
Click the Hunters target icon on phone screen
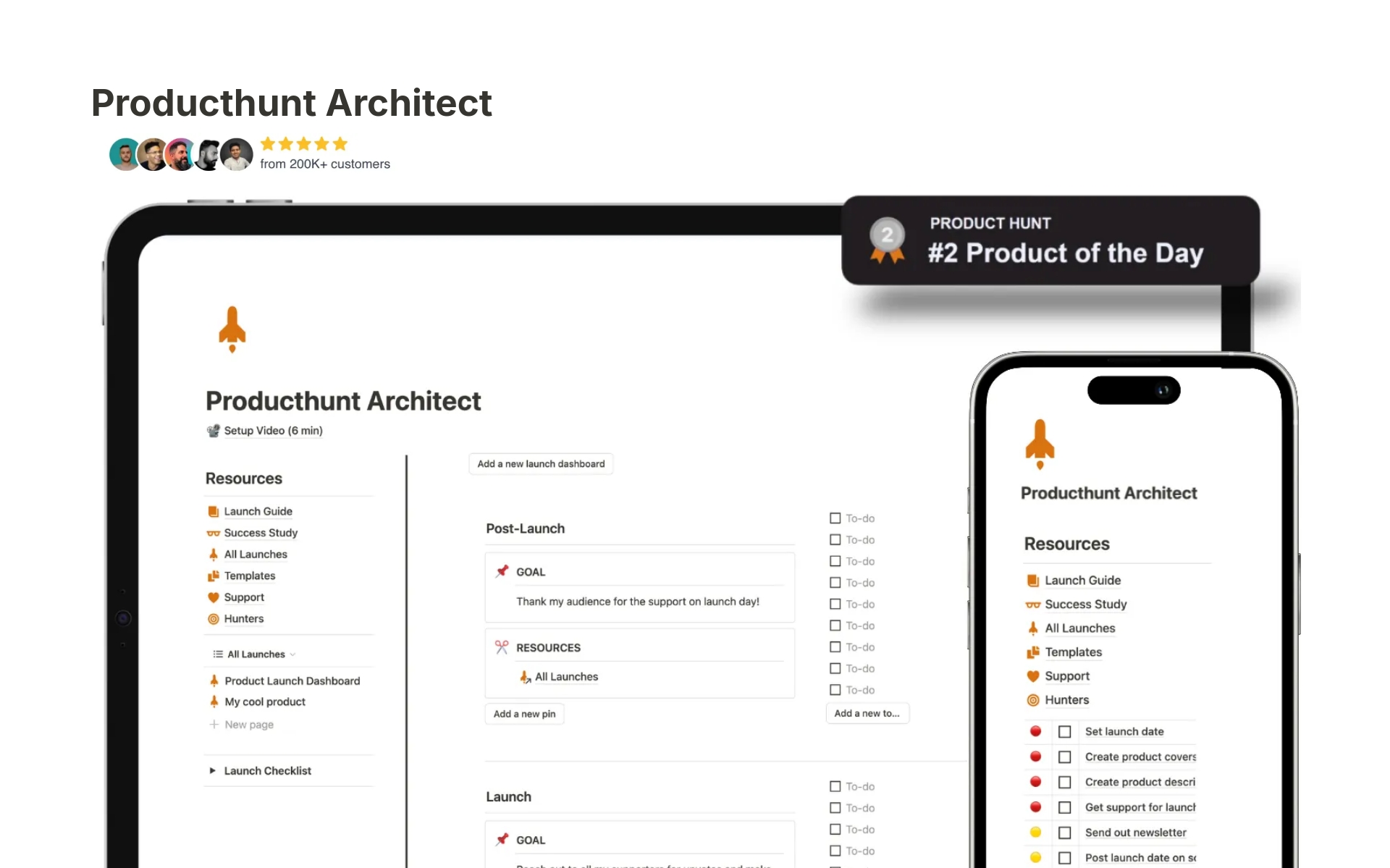coord(1033,700)
